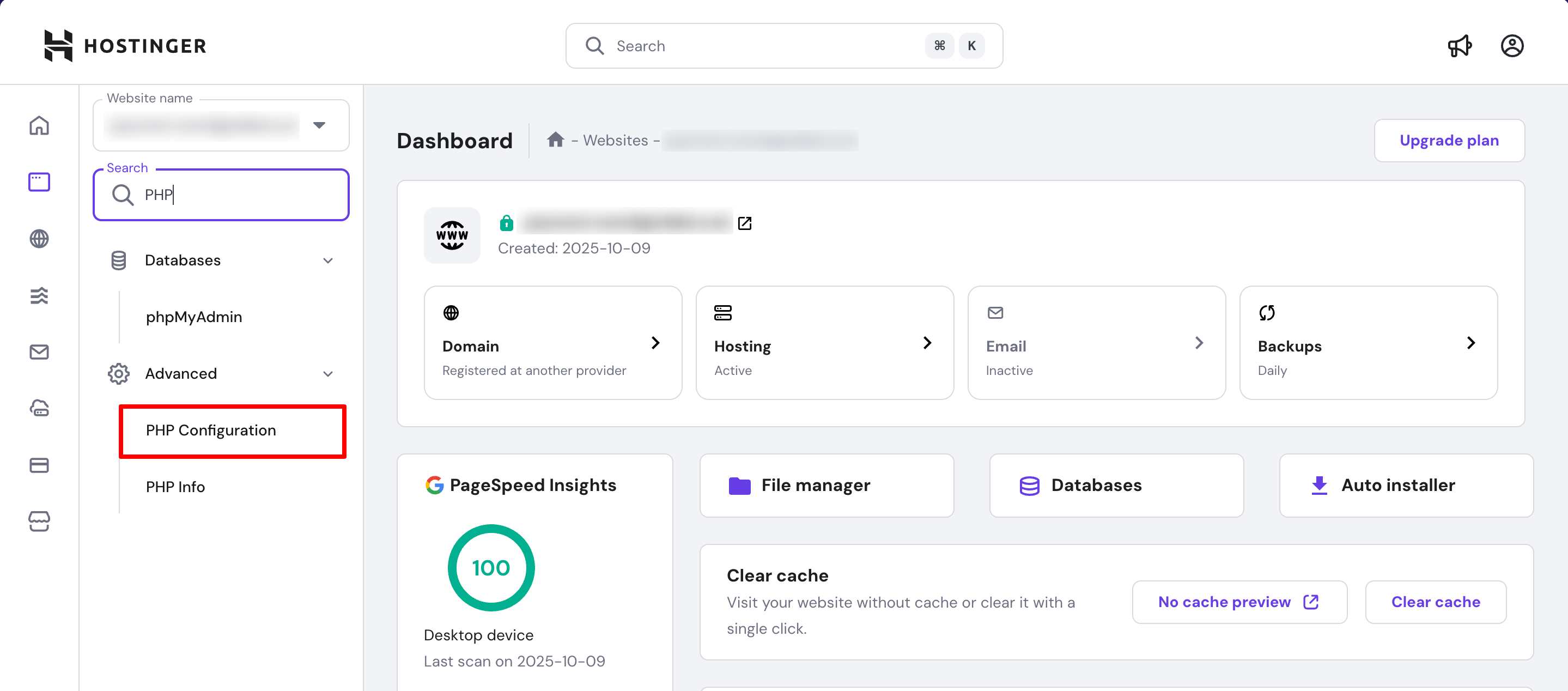Image resolution: width=1568 pixels, height=691 pixels.
Task: Click the Dashboard page title
Action: coord(455,141)
